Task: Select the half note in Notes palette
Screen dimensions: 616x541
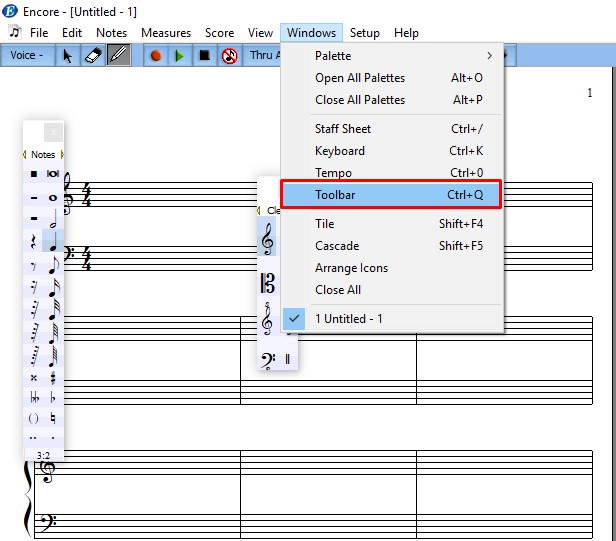Action: [x=53, y=219]
